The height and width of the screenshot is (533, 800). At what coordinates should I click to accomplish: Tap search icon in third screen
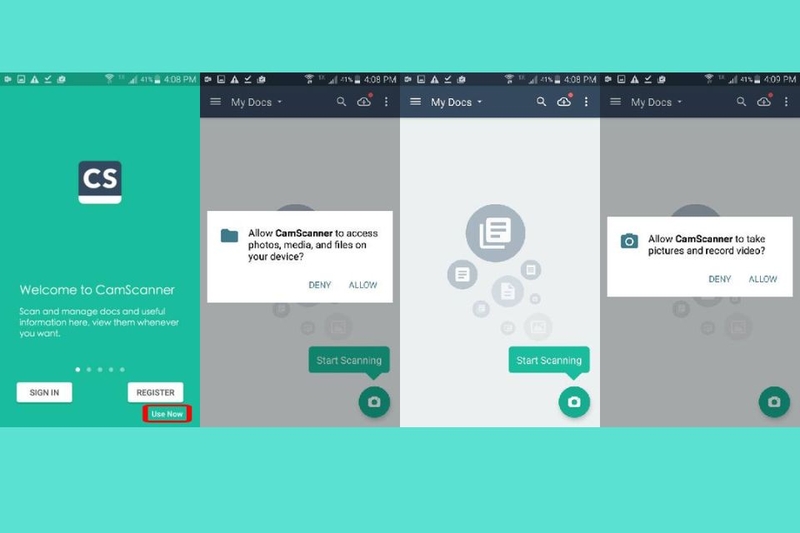tap(541, 102)
